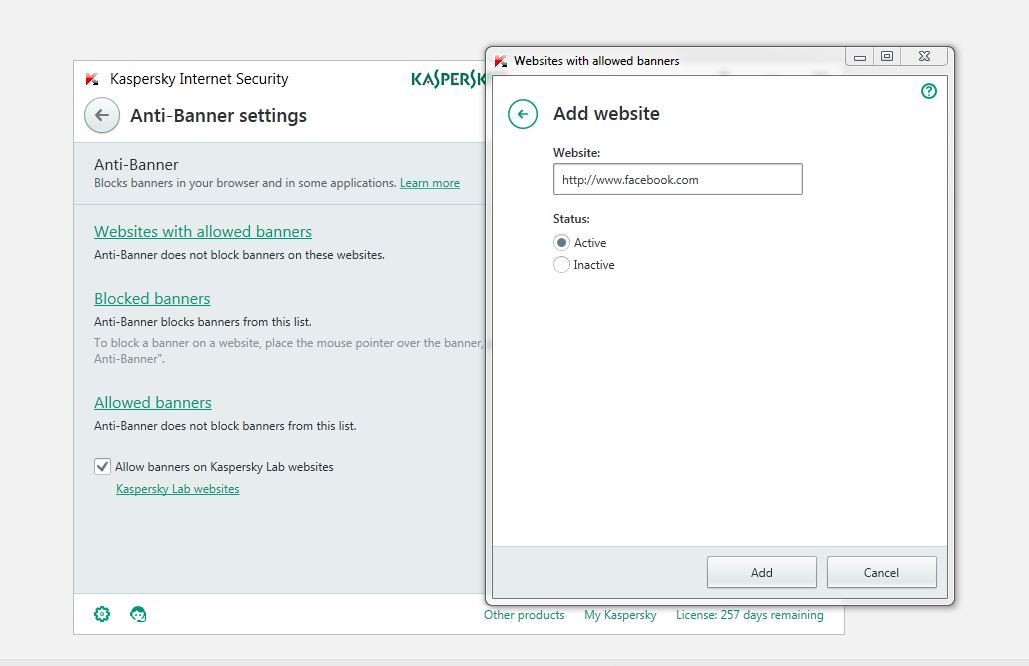Open the My Kaspersky link
Image resolution: width=1029 pixels, height=666 pixels.
point(620,615)
